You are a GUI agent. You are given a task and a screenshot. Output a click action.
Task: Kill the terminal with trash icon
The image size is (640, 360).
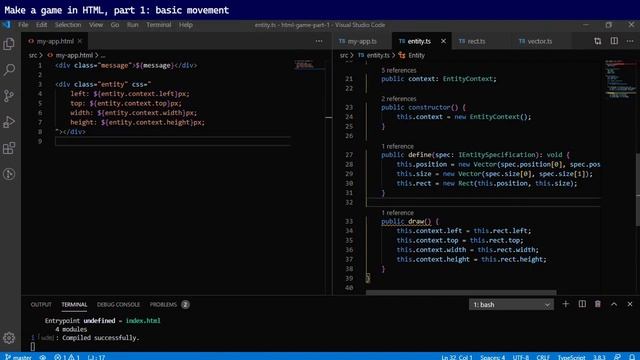pos(598,304)
